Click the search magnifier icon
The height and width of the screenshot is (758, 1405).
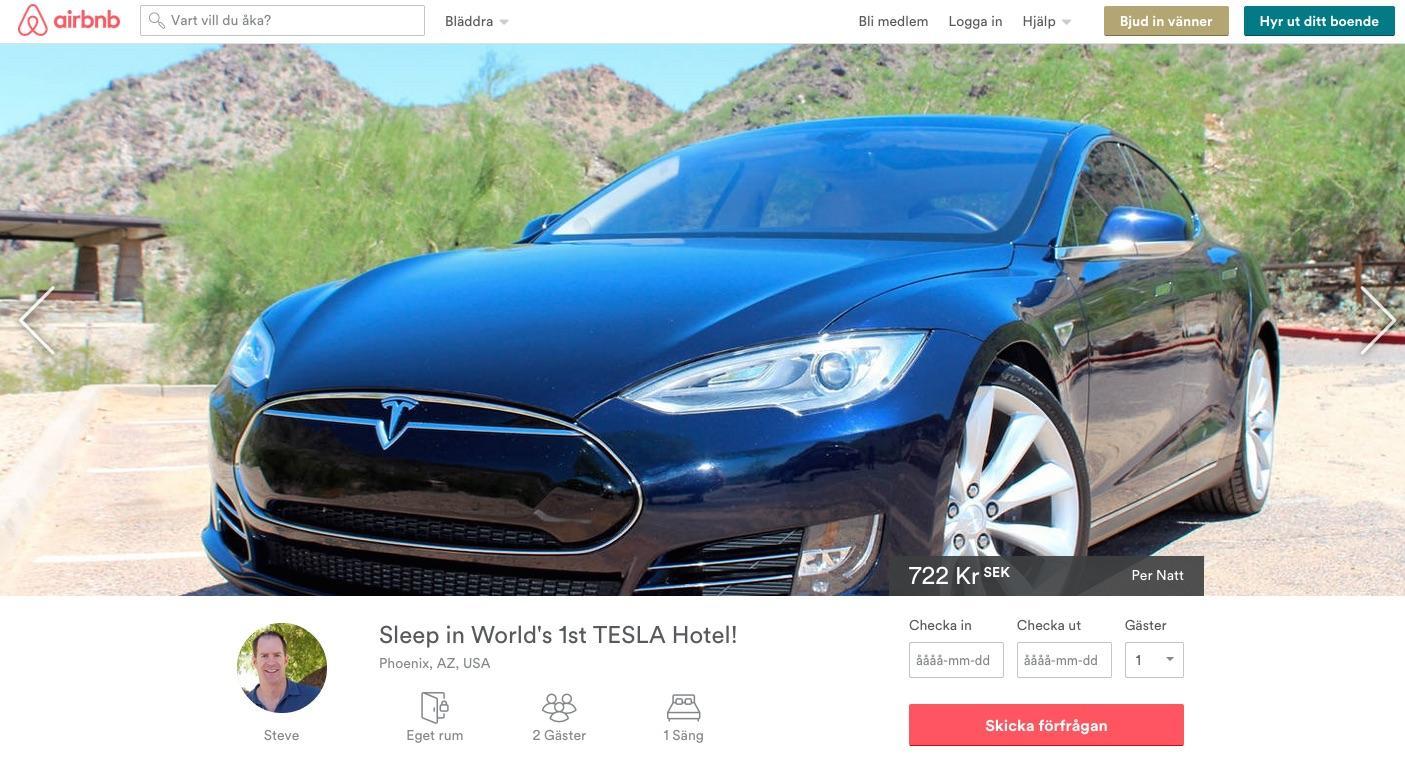click(156, 20)
